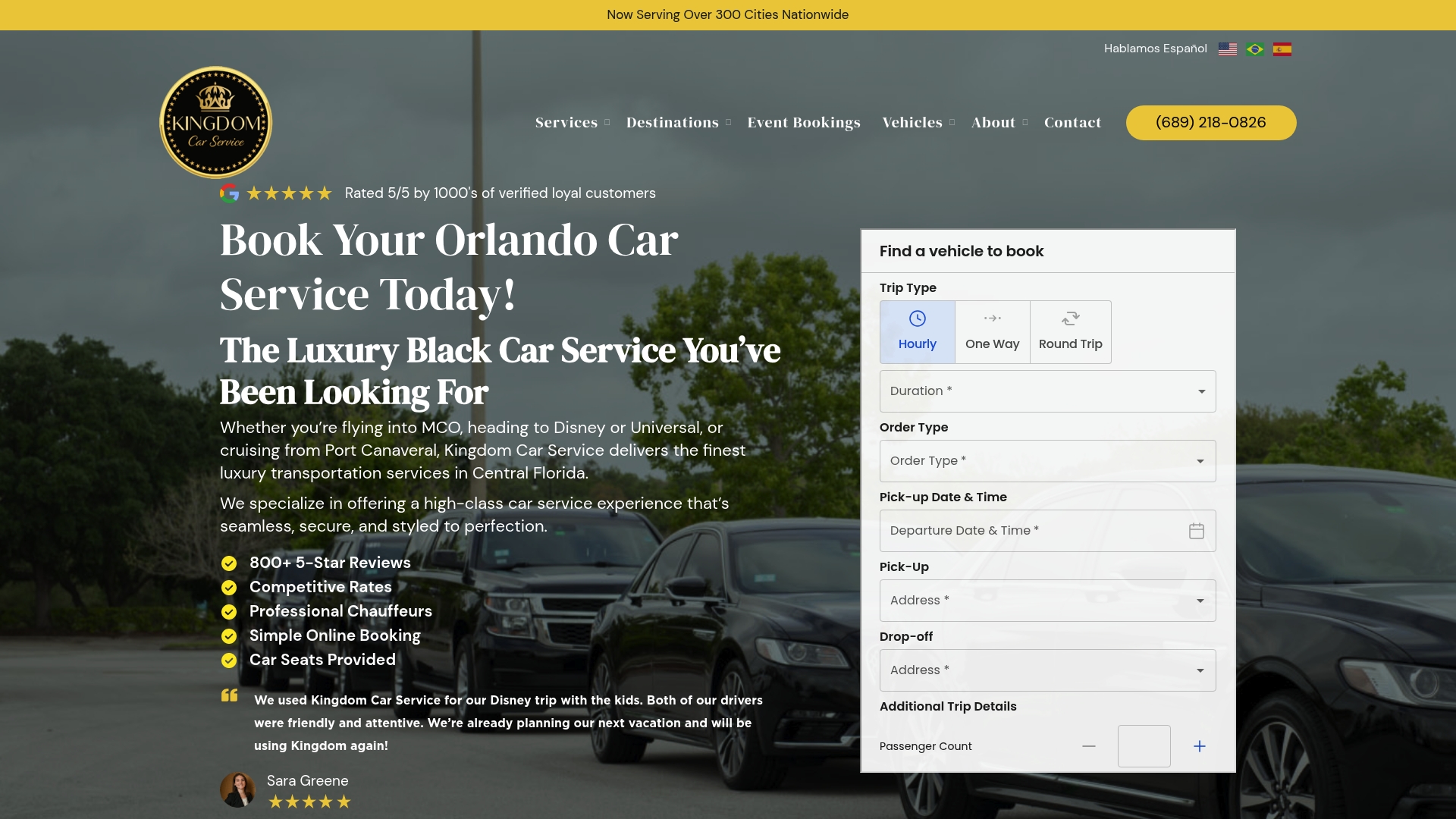Screen dimensions: 1456x819
Task: Click the five gold stars next to Google
Action: point(290,193)
